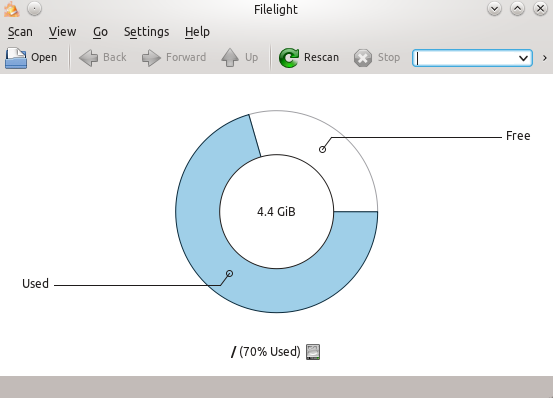Open the Help menu
The image size is (553, 398).
(197, 32)
